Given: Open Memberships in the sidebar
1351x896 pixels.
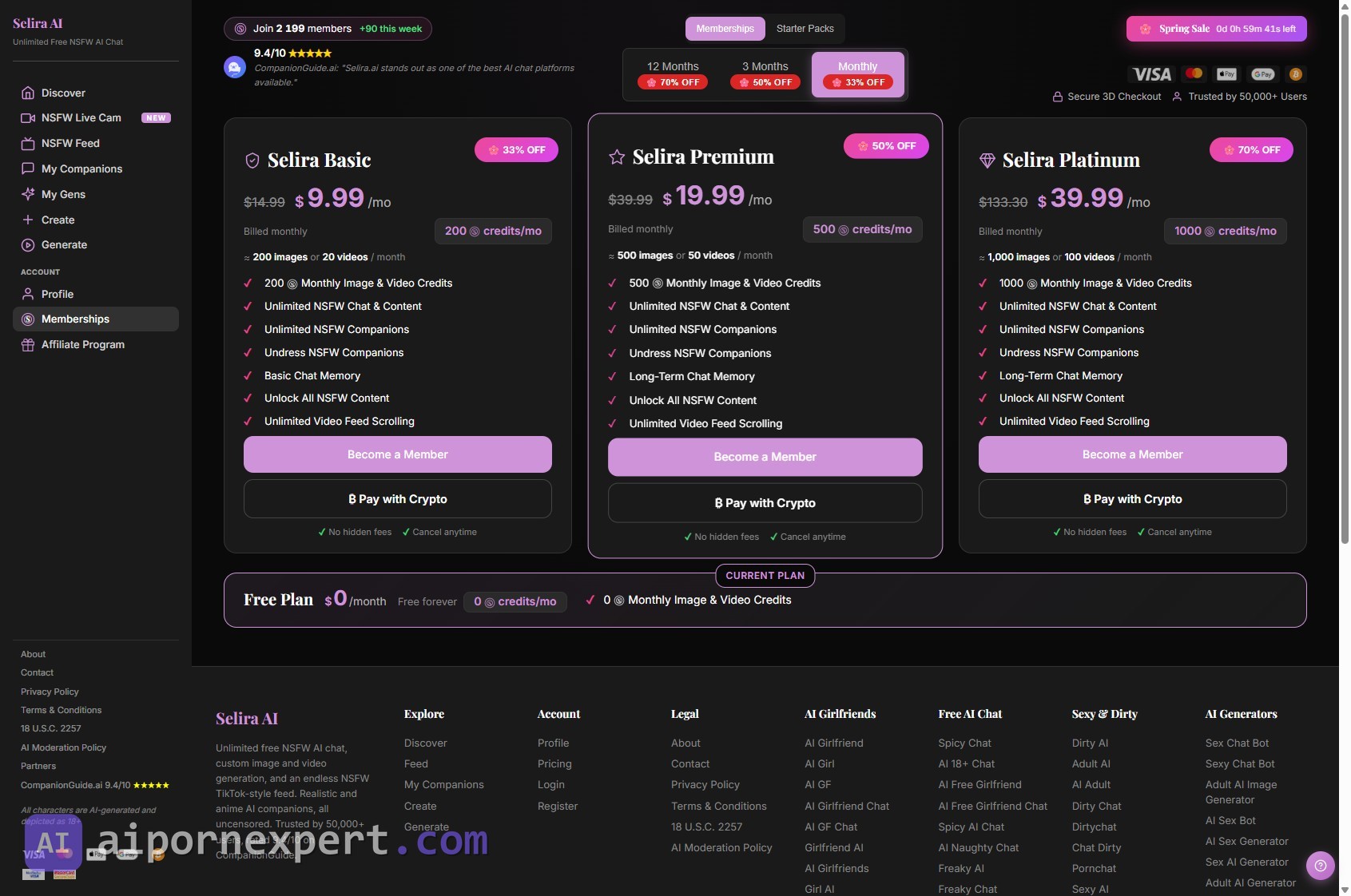Looking at the screenshot, I should (x=96, y=319).
